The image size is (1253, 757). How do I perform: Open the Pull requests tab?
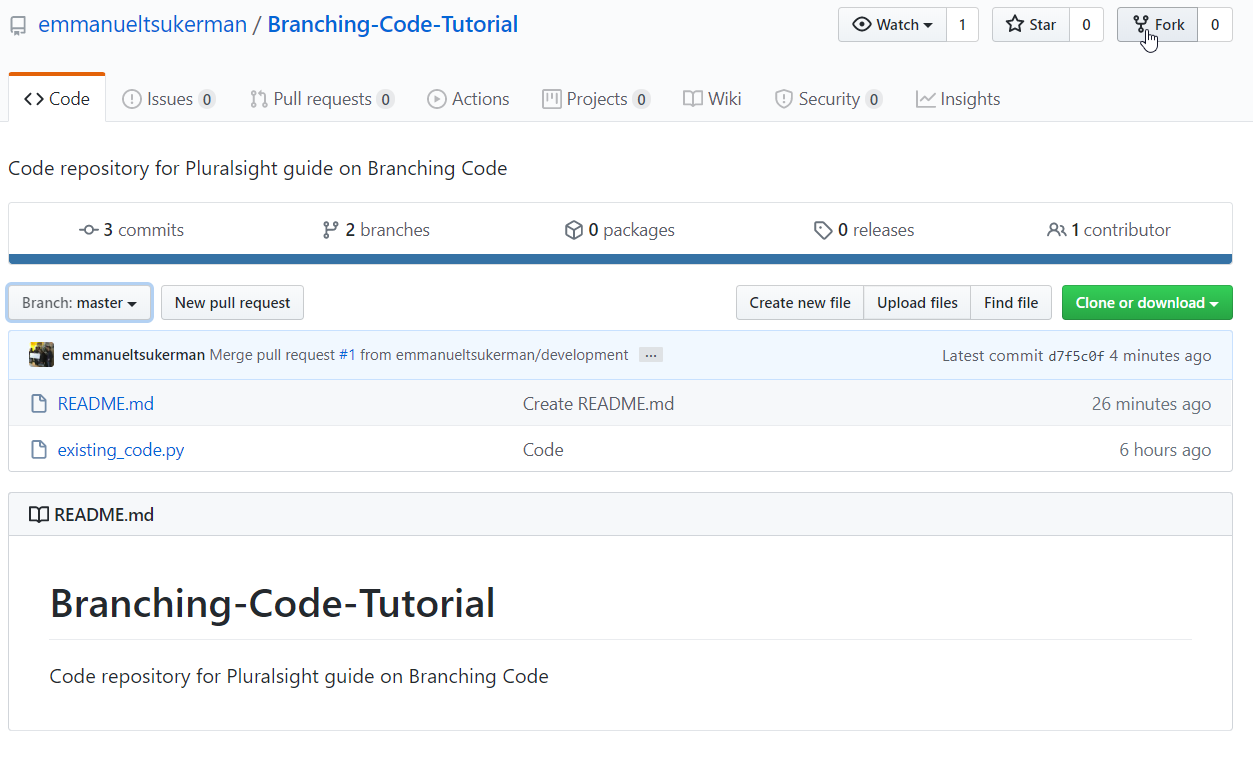click(321, 99)
